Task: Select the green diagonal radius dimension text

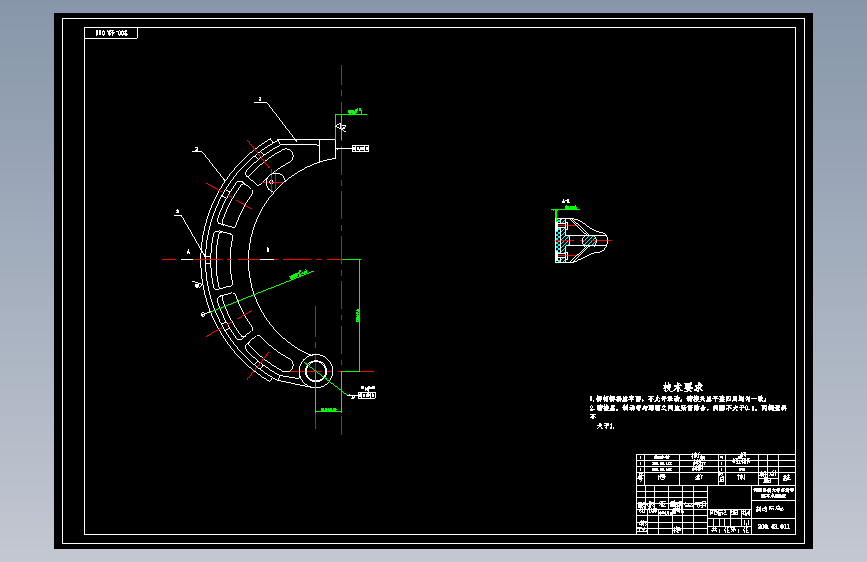Action: click(299, 274)
